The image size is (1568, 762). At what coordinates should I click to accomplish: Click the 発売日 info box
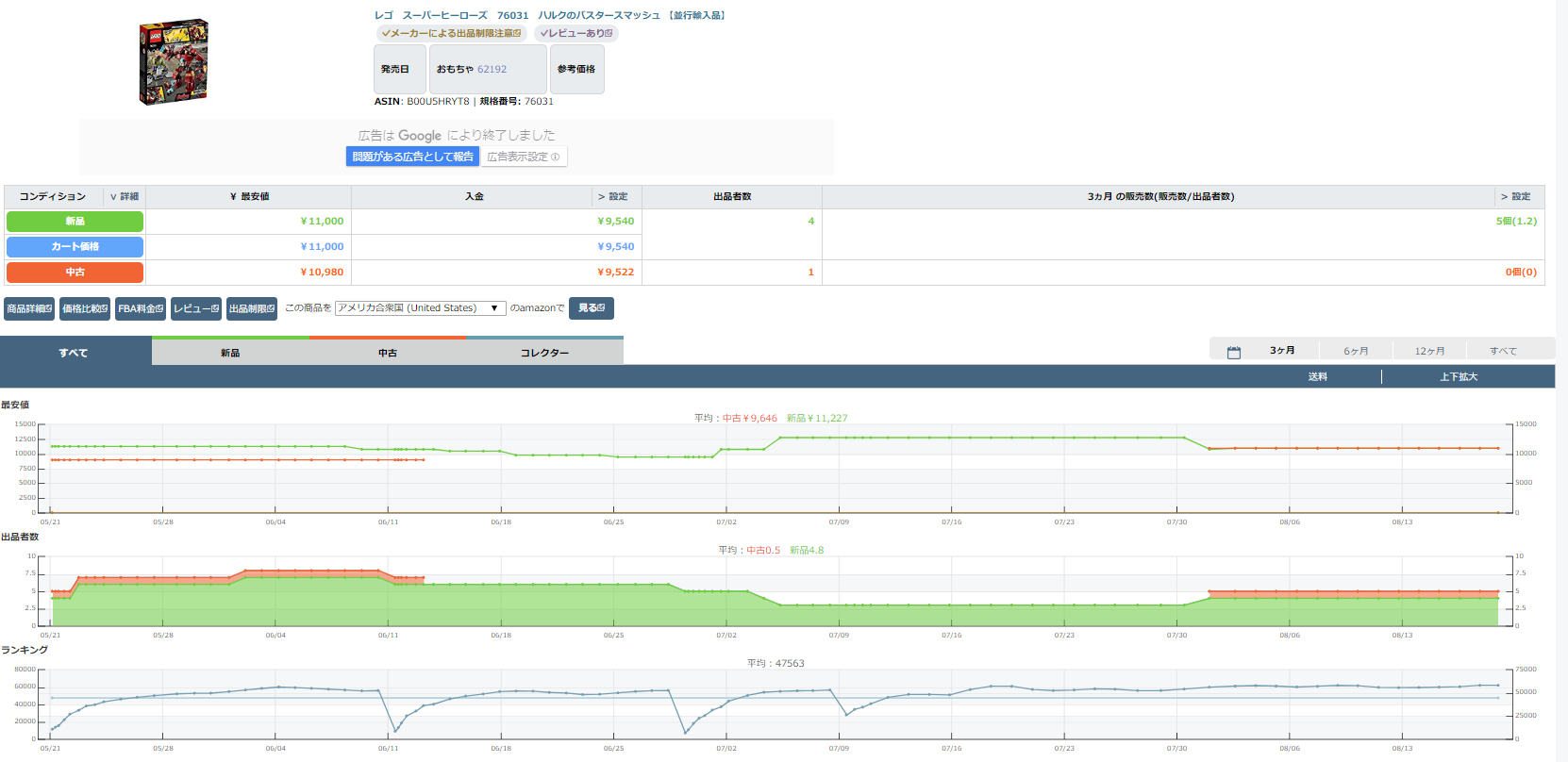tap(400, 69)
